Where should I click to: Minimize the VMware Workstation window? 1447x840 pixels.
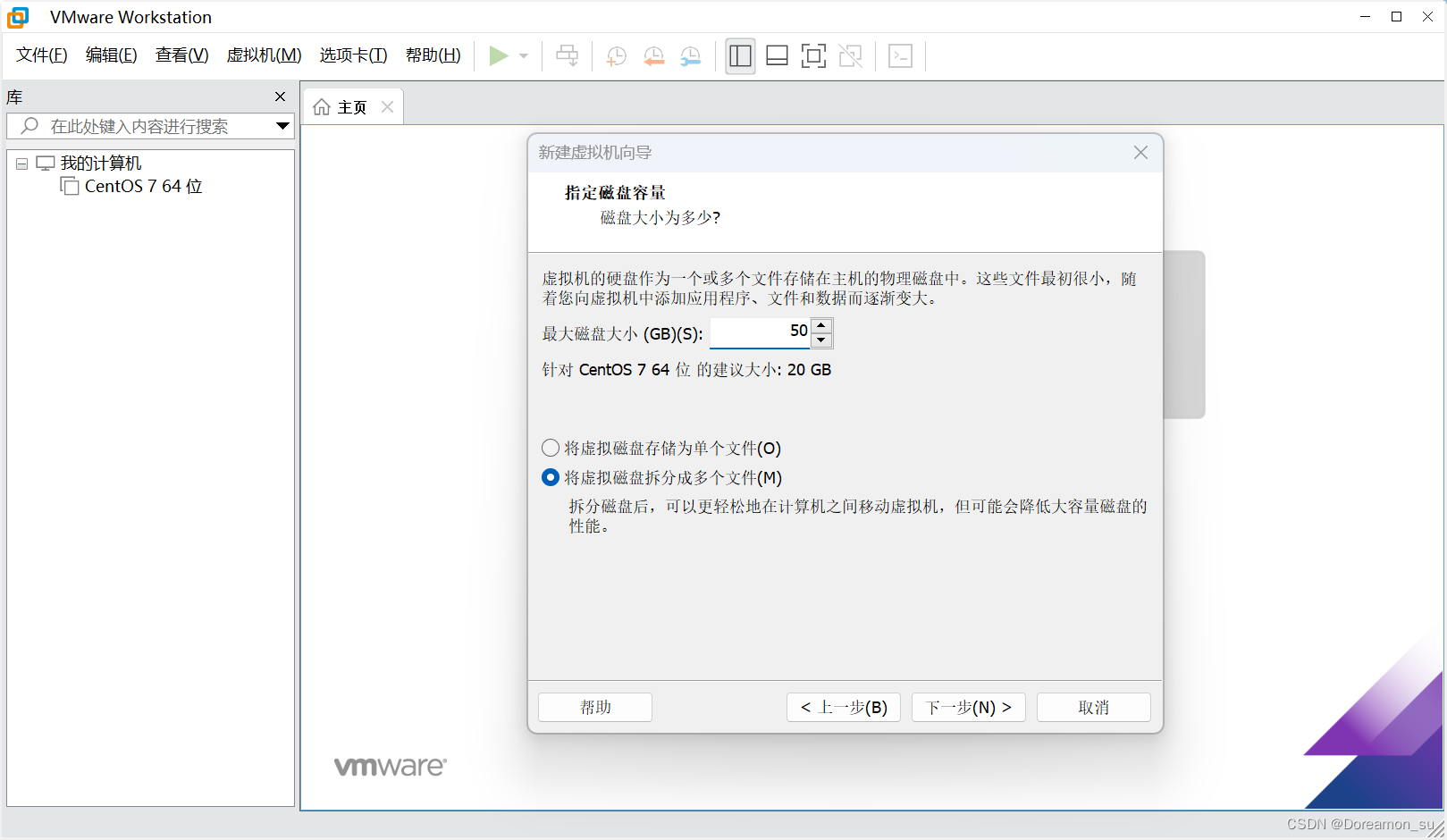pos(1365,17)
